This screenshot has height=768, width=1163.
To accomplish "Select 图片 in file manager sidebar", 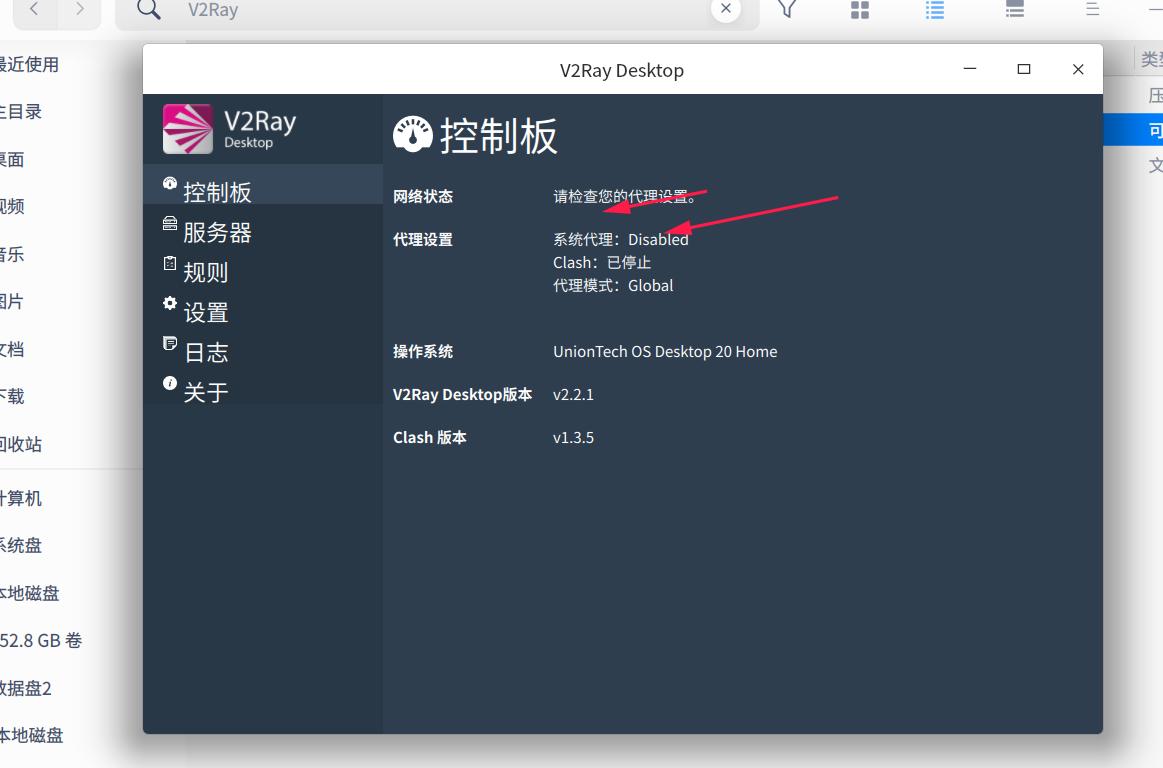I will coord(13,302).
